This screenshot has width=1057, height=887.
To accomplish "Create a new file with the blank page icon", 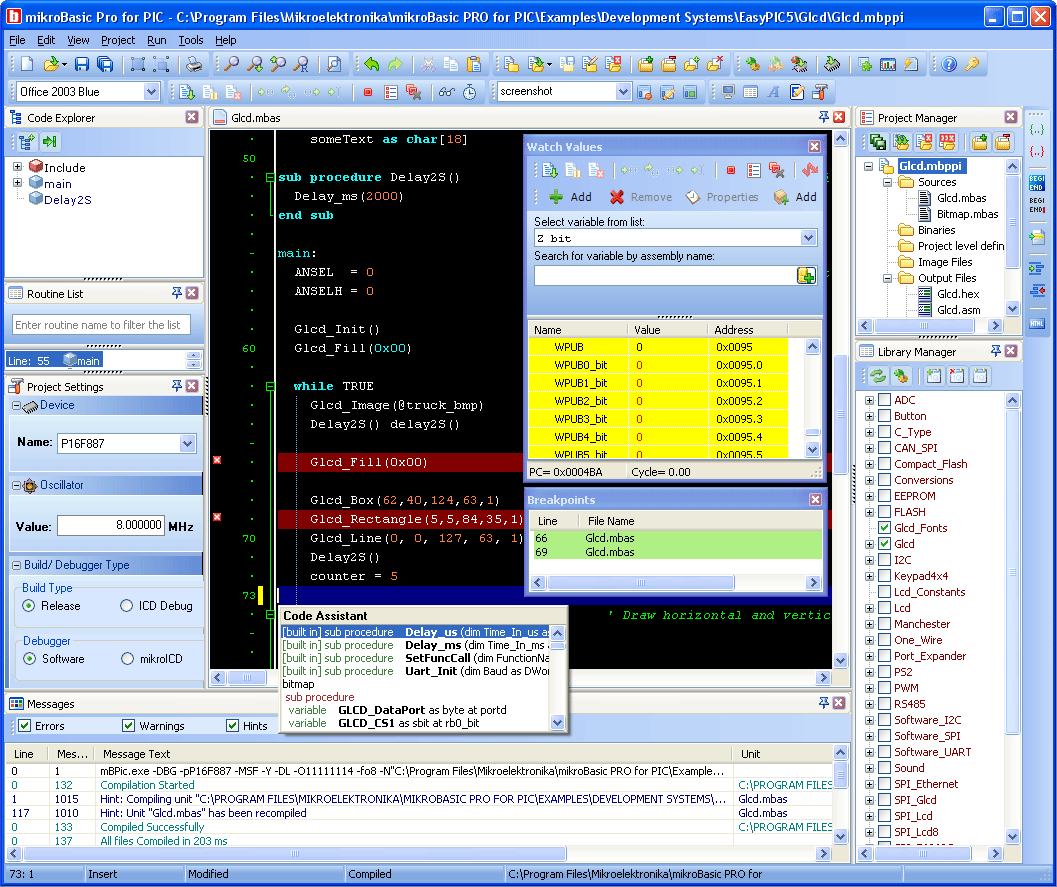I will pyautogui.click(x=27, y=64).
